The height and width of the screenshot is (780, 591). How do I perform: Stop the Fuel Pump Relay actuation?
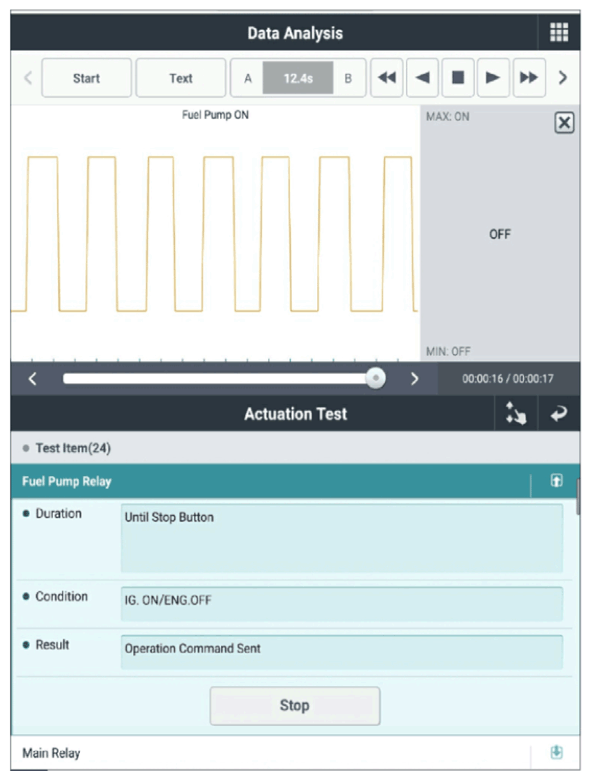click(295, 705)
